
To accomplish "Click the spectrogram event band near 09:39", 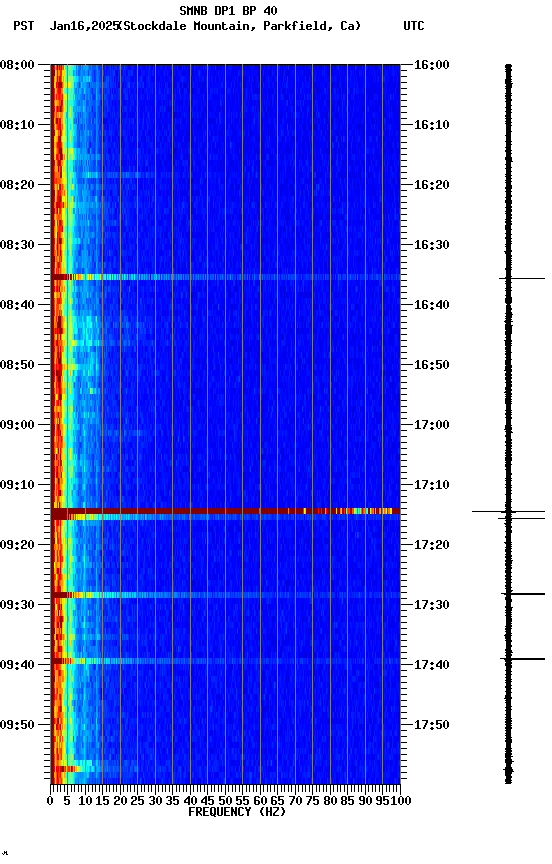I will [225, 661].
